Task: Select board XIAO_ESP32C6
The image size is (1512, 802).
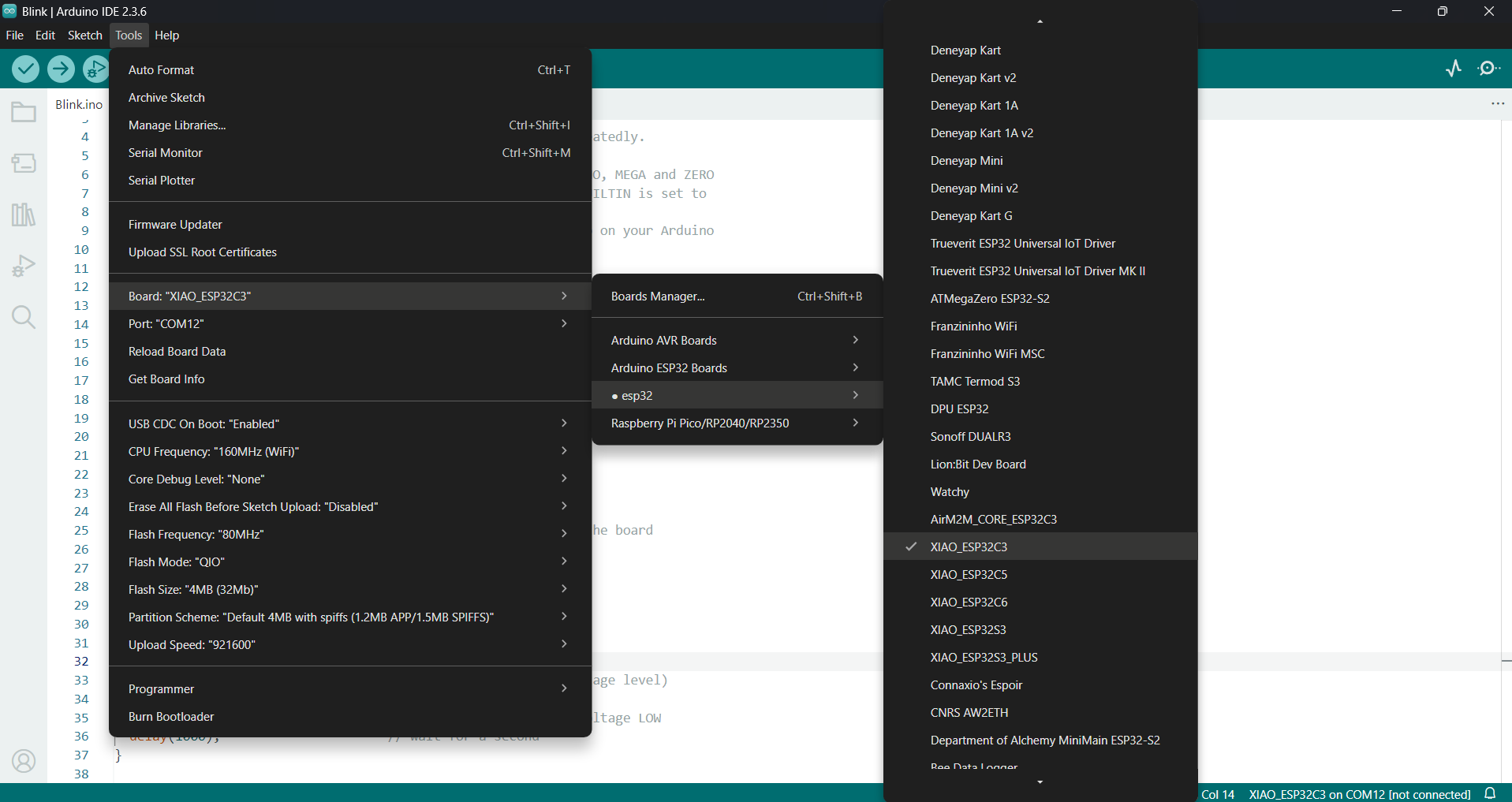Action: coord(1040,602)
